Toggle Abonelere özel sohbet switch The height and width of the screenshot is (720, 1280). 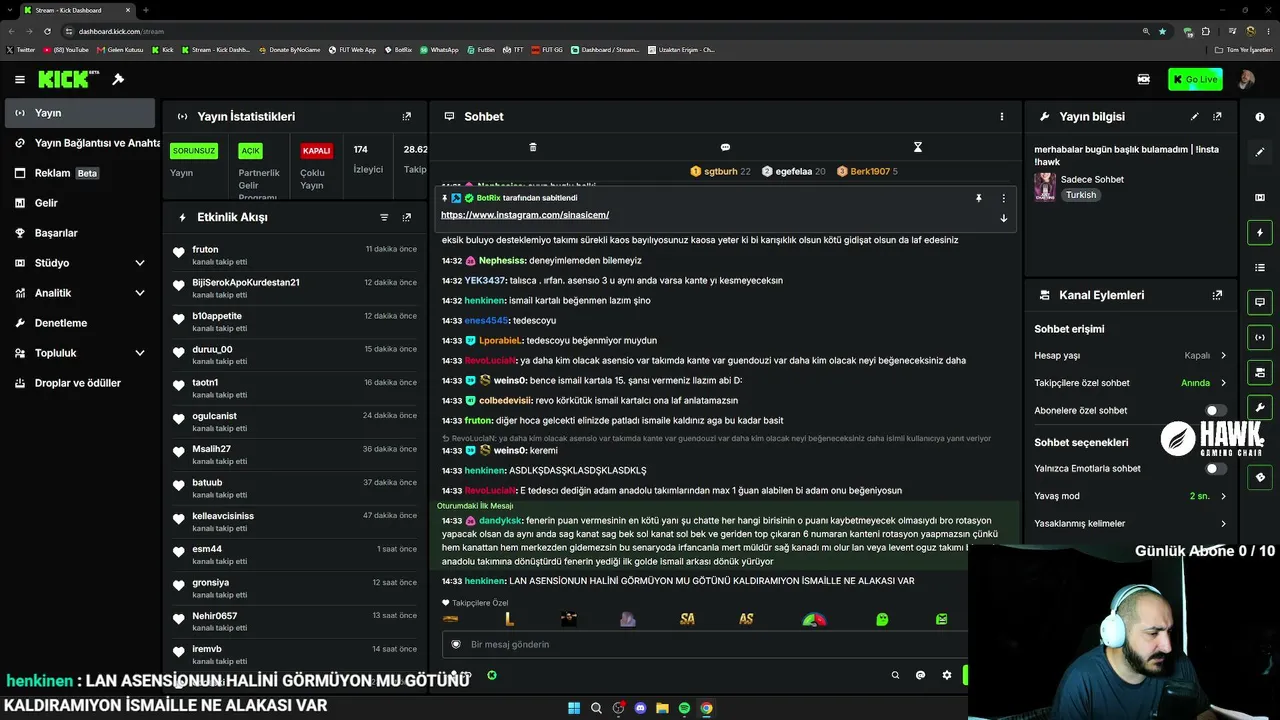point(1215,410)
